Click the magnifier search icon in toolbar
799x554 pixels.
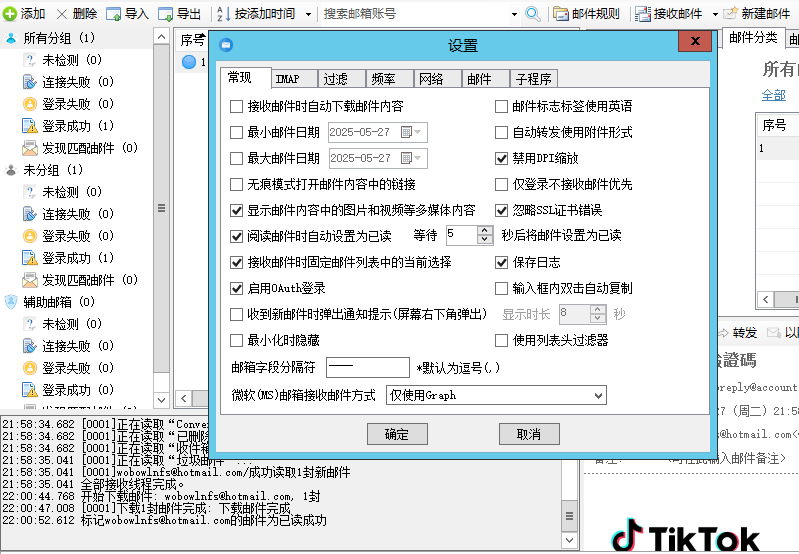(533, 14)
